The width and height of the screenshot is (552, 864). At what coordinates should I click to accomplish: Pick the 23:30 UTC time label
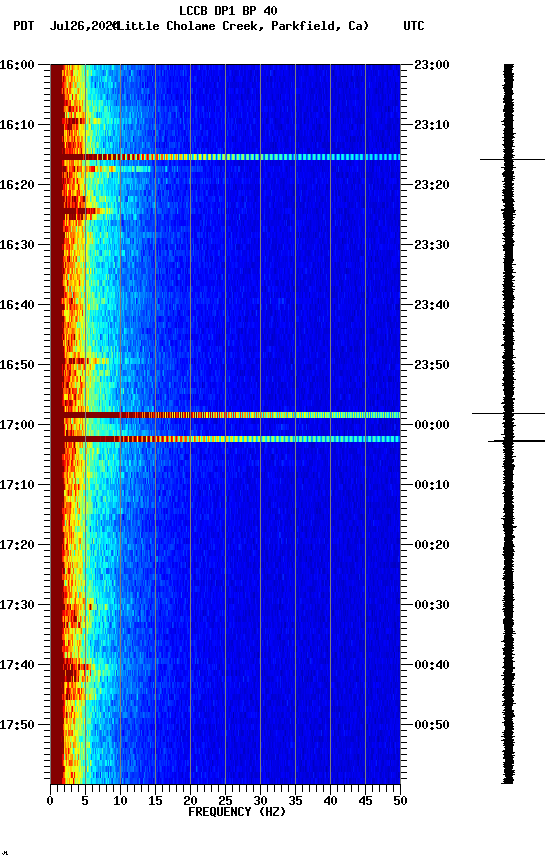coord(432,245)
